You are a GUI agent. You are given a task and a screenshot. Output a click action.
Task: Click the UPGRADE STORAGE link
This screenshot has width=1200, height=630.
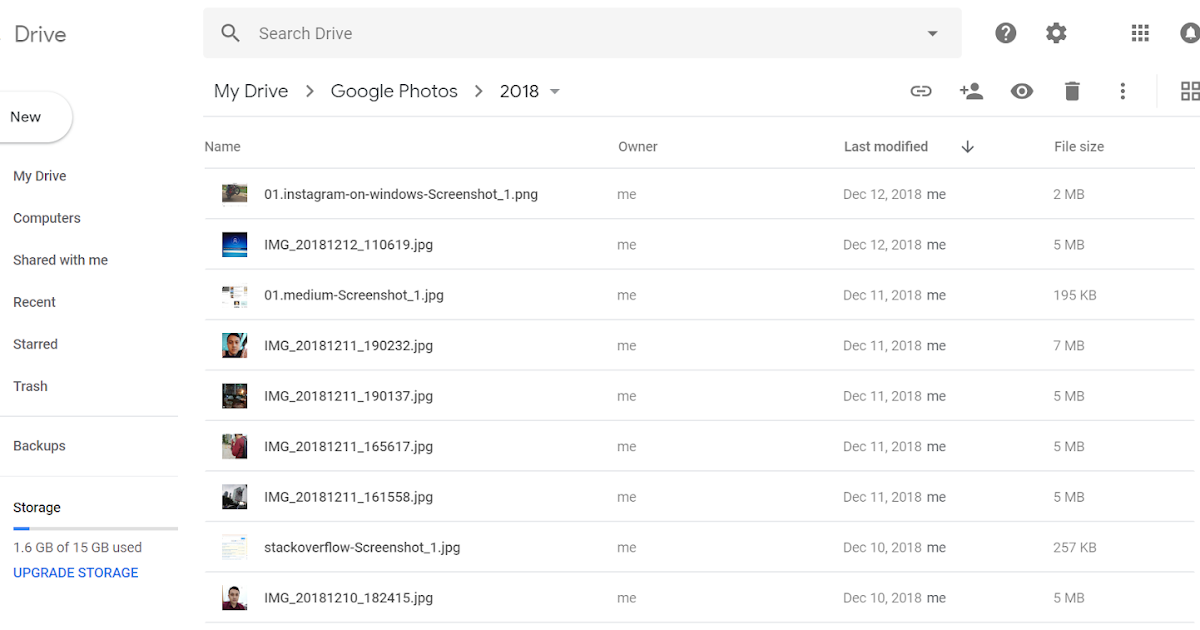(75, 572)
